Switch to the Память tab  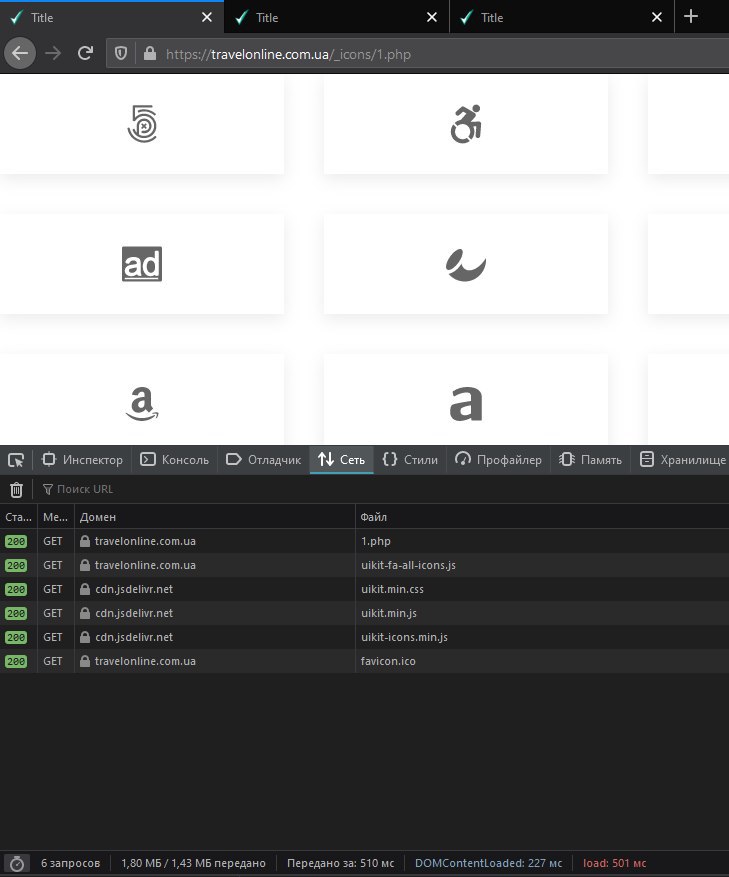pyautogui.click(x=590, y=460)
